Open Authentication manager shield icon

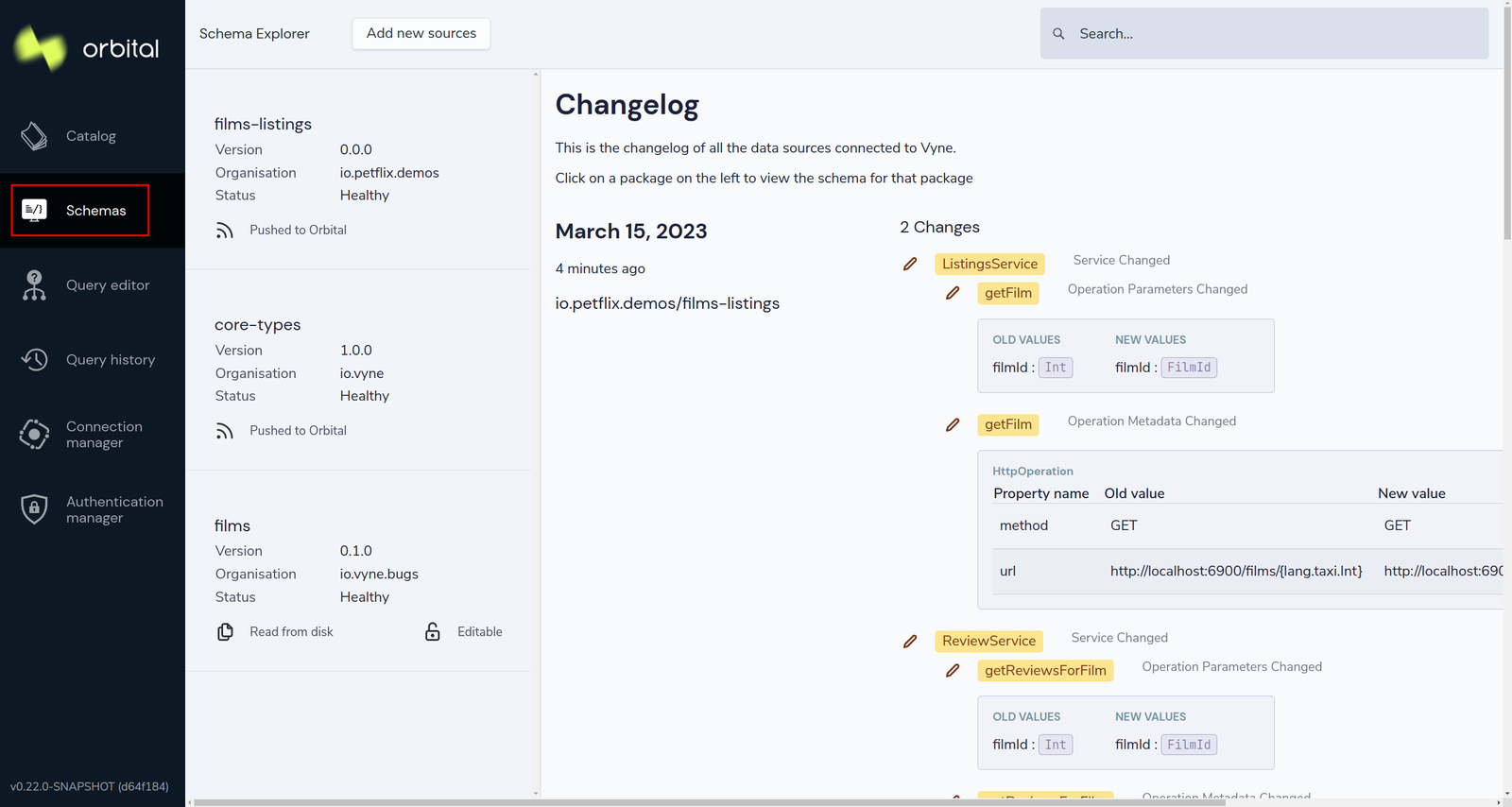point(34,508)
